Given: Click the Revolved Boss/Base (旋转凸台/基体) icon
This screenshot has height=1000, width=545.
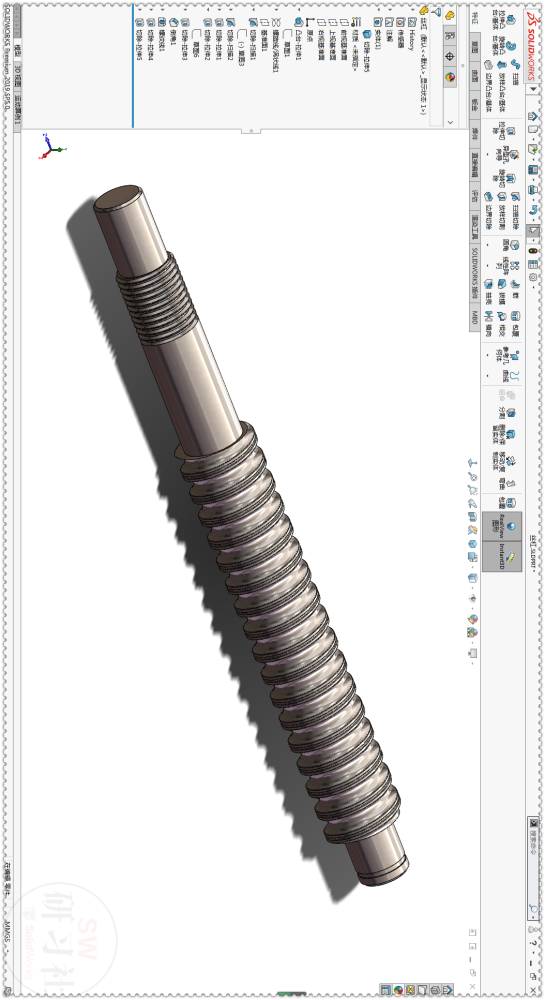Looking at the screenshot, I should (x=511, y=45).
